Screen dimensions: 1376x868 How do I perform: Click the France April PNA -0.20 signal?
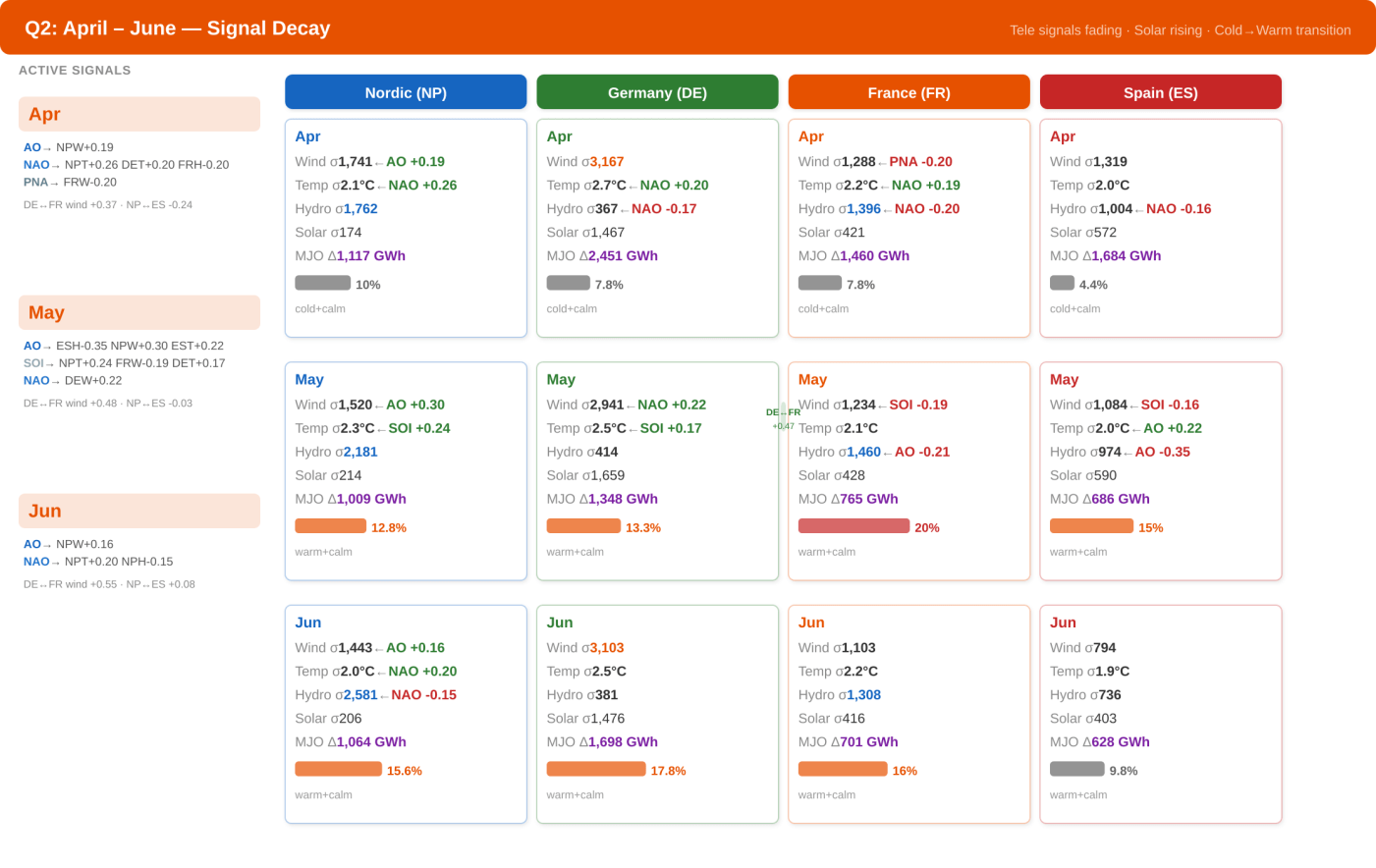[920, 161]
